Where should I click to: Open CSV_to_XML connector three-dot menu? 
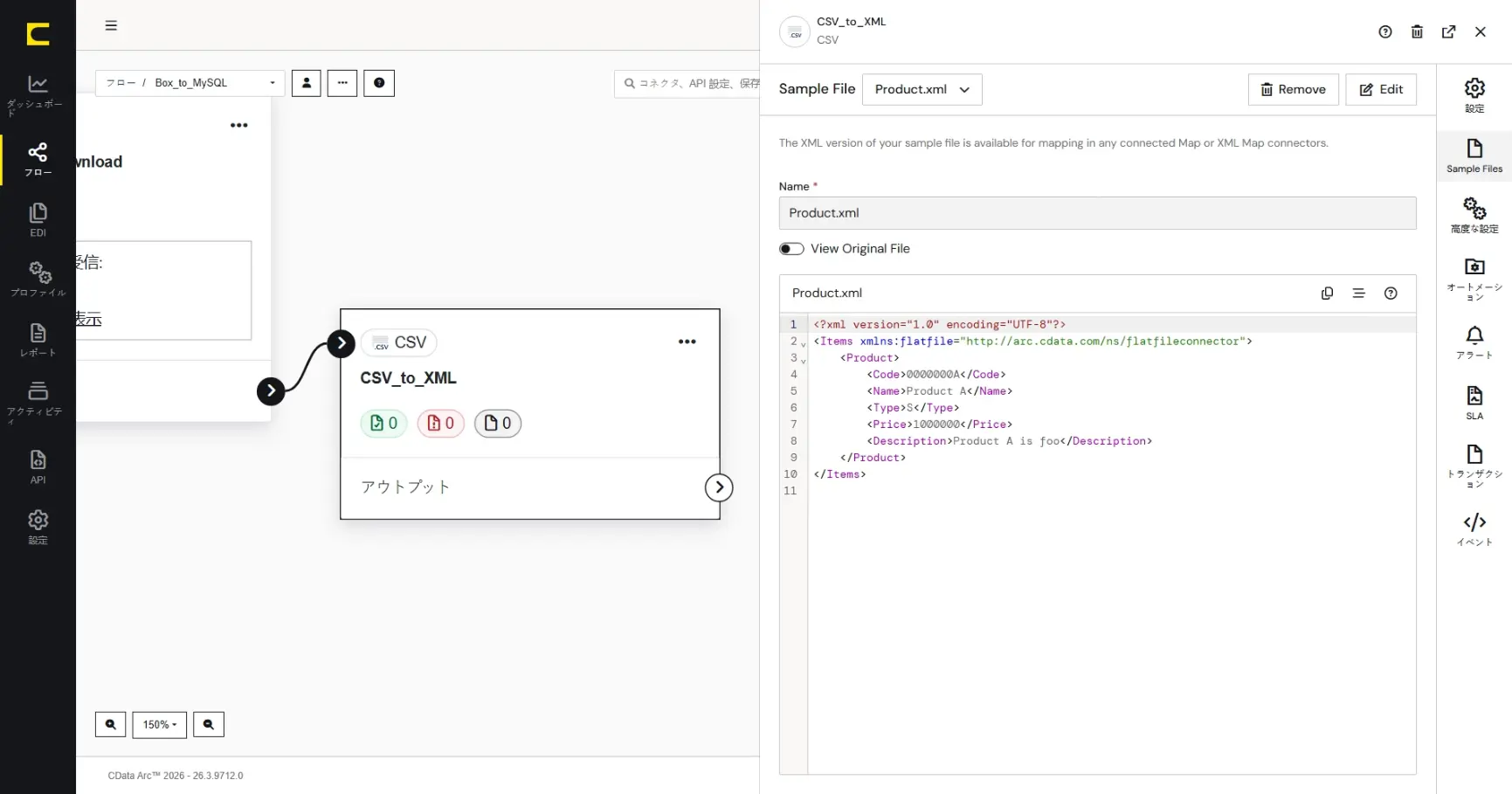click(x=687, y=342)
